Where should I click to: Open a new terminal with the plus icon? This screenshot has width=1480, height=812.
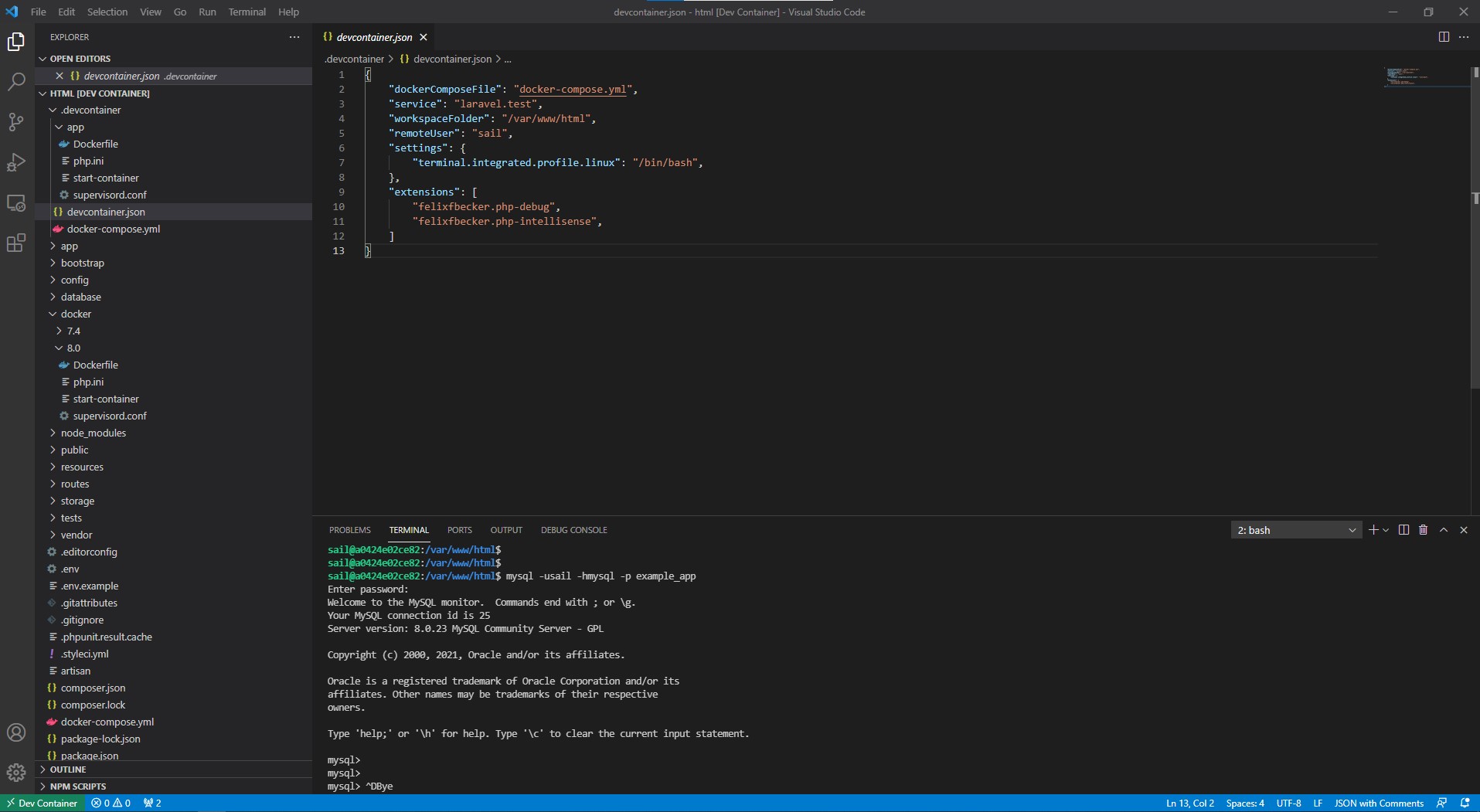pyautogui.click(x=1372, y=530)
